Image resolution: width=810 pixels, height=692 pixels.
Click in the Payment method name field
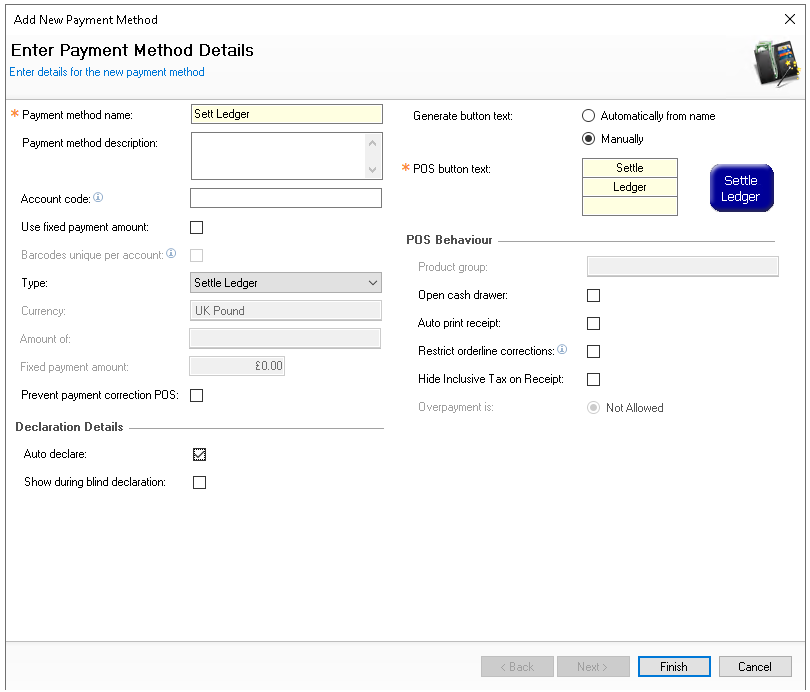285,114
